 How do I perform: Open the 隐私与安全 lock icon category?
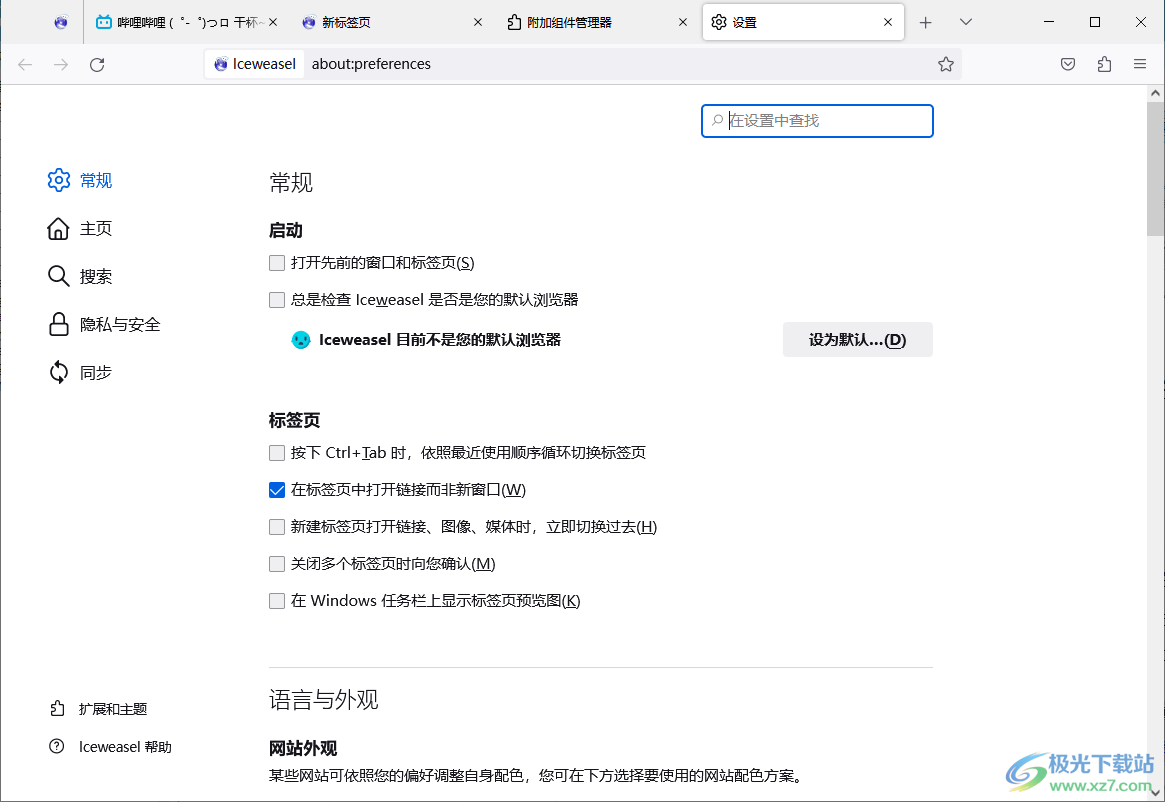coord(59,324)
